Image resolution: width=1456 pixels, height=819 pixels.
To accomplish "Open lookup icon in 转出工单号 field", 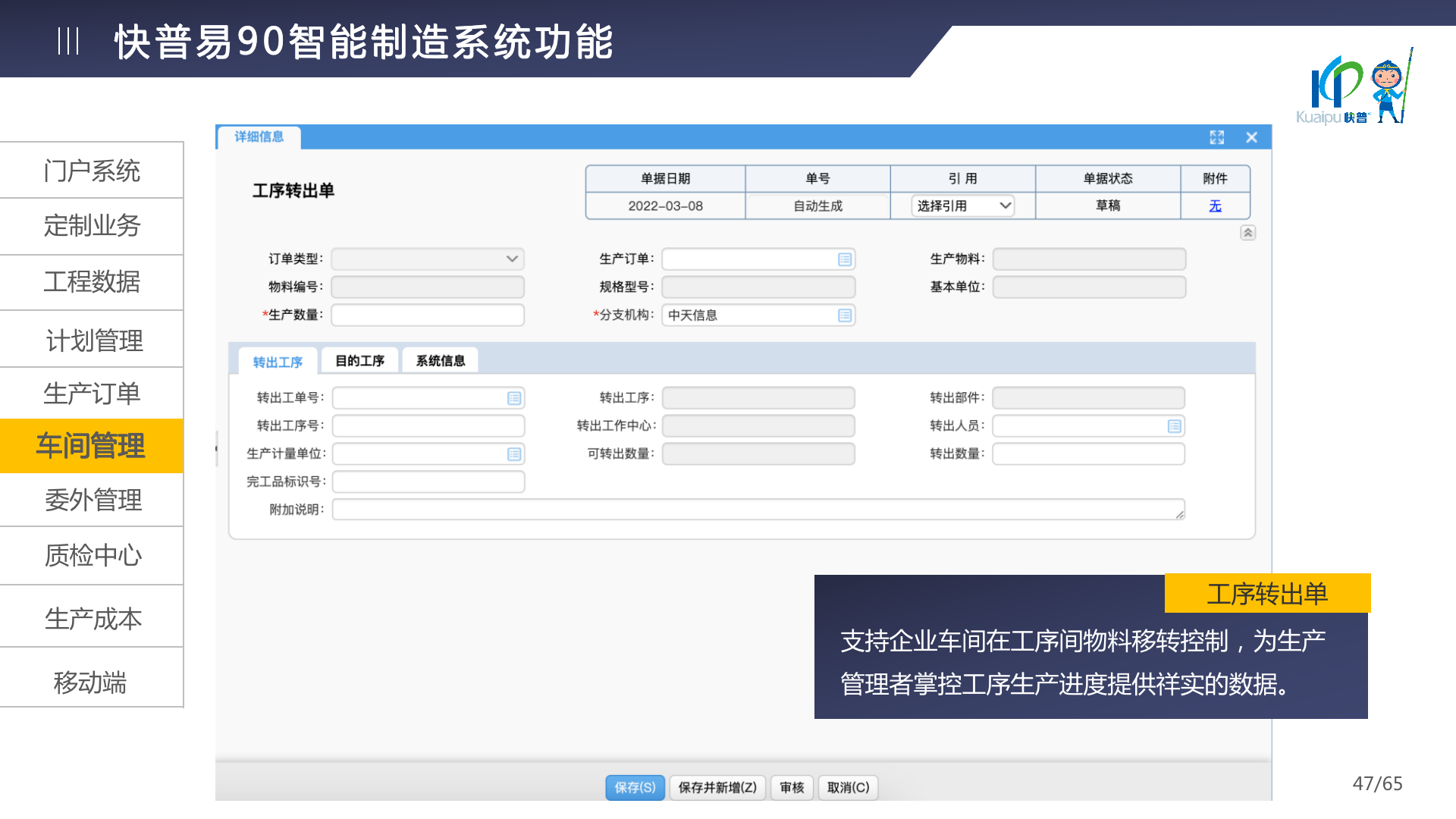I will coord(514,398).
